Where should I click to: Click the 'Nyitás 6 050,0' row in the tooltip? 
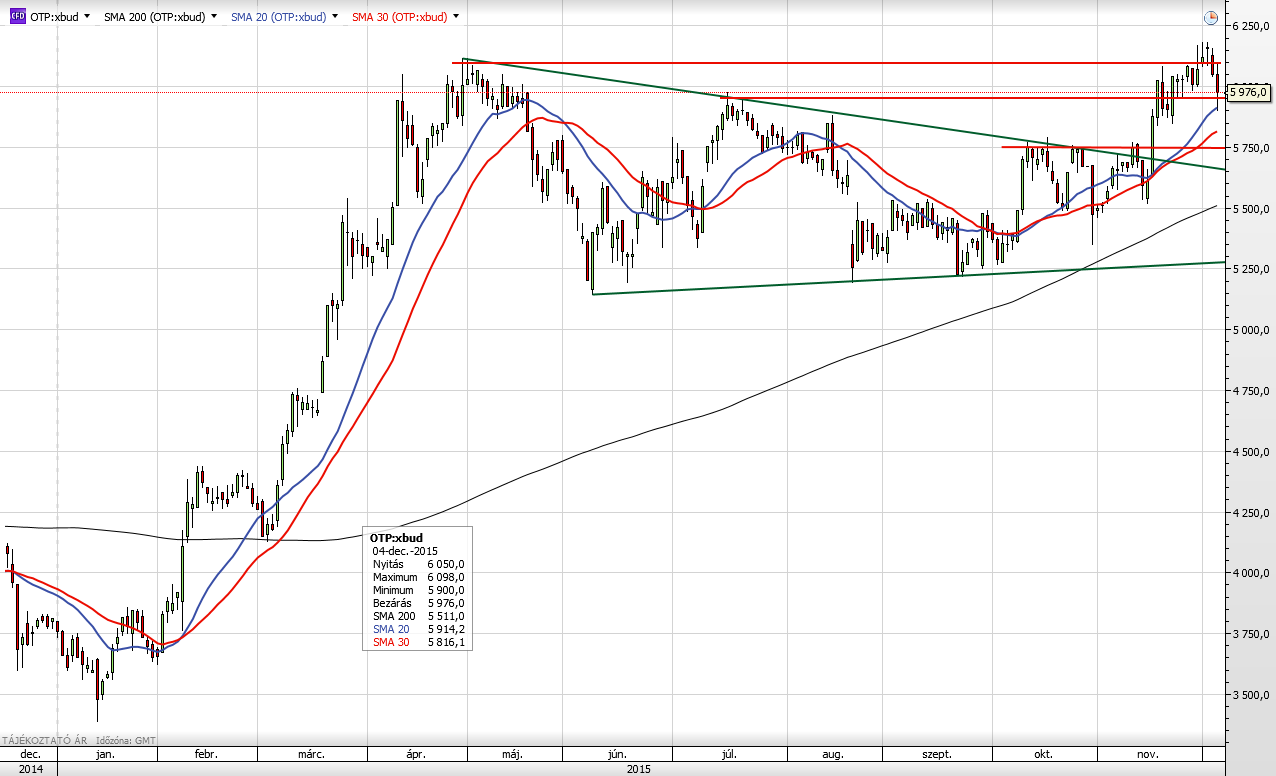[x=418, y=564]
